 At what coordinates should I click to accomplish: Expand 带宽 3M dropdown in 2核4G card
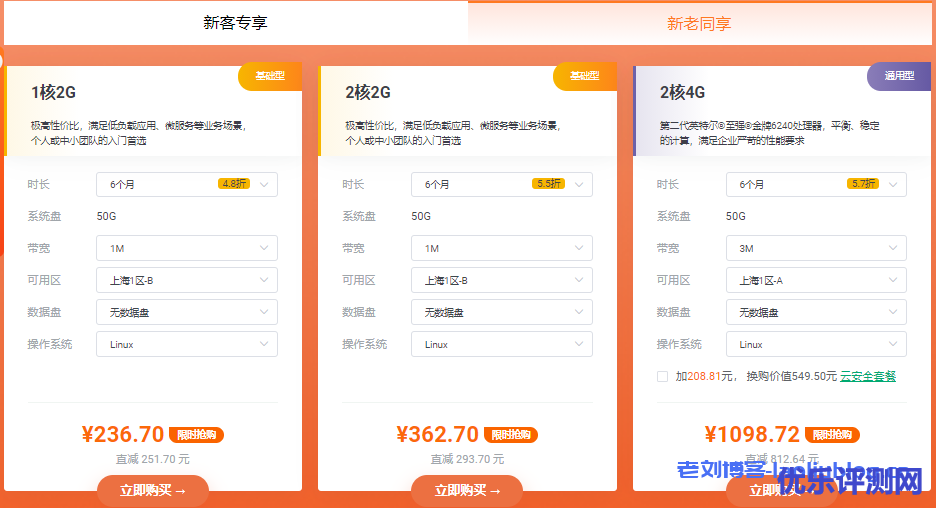coord(816,248)
